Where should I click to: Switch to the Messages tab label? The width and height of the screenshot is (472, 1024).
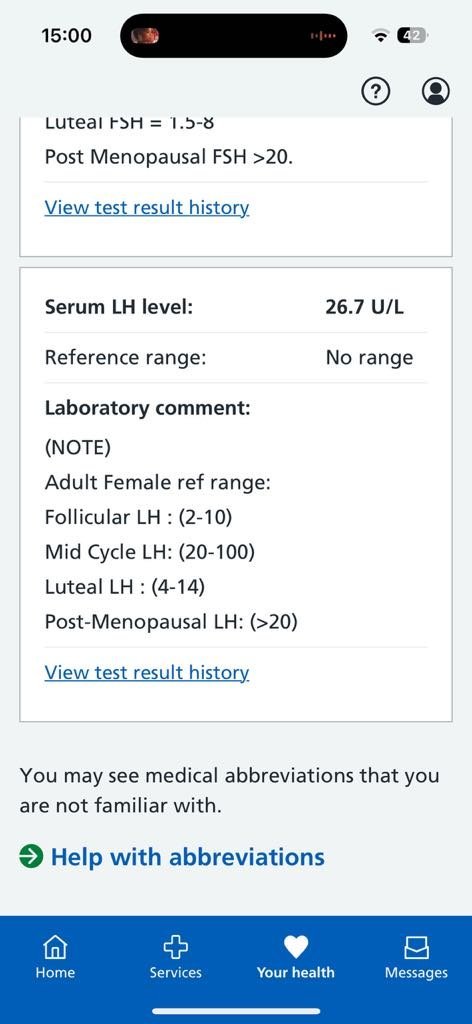pyautogui.click(x=417, y=973)
